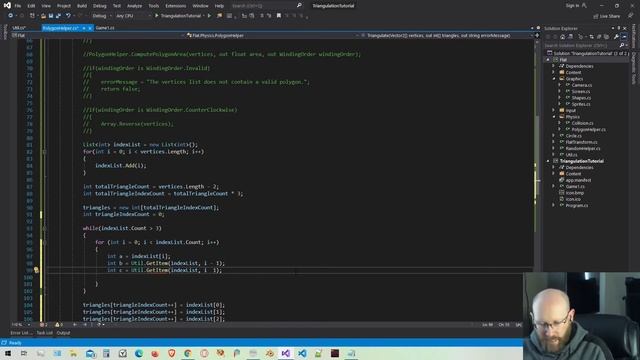
Task: Click the search magnifier icon in title bar
Action: pos(299,6)
